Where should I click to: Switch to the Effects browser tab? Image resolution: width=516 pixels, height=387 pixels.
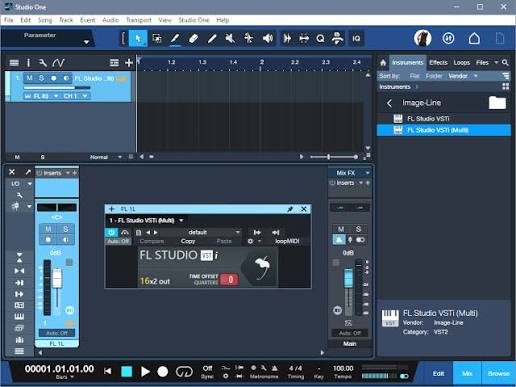pos(438,62)
